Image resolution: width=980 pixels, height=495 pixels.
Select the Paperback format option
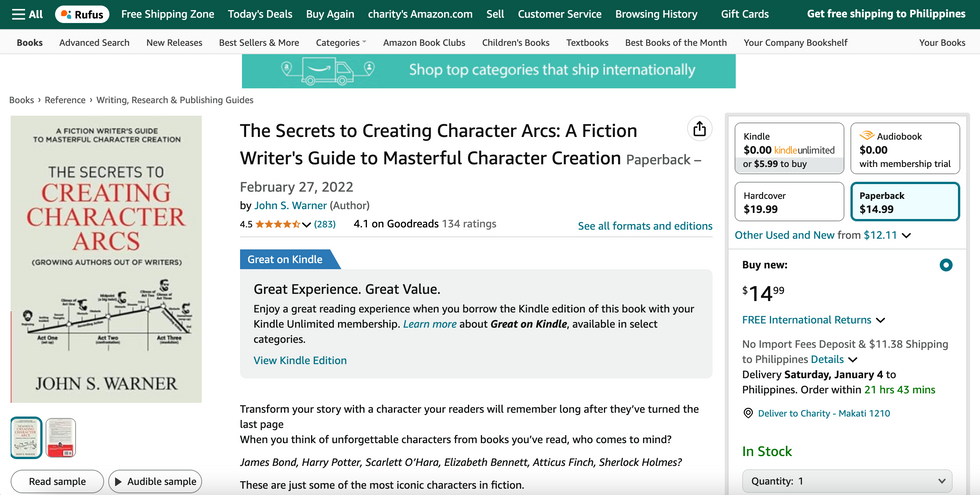tap(904, 202)
